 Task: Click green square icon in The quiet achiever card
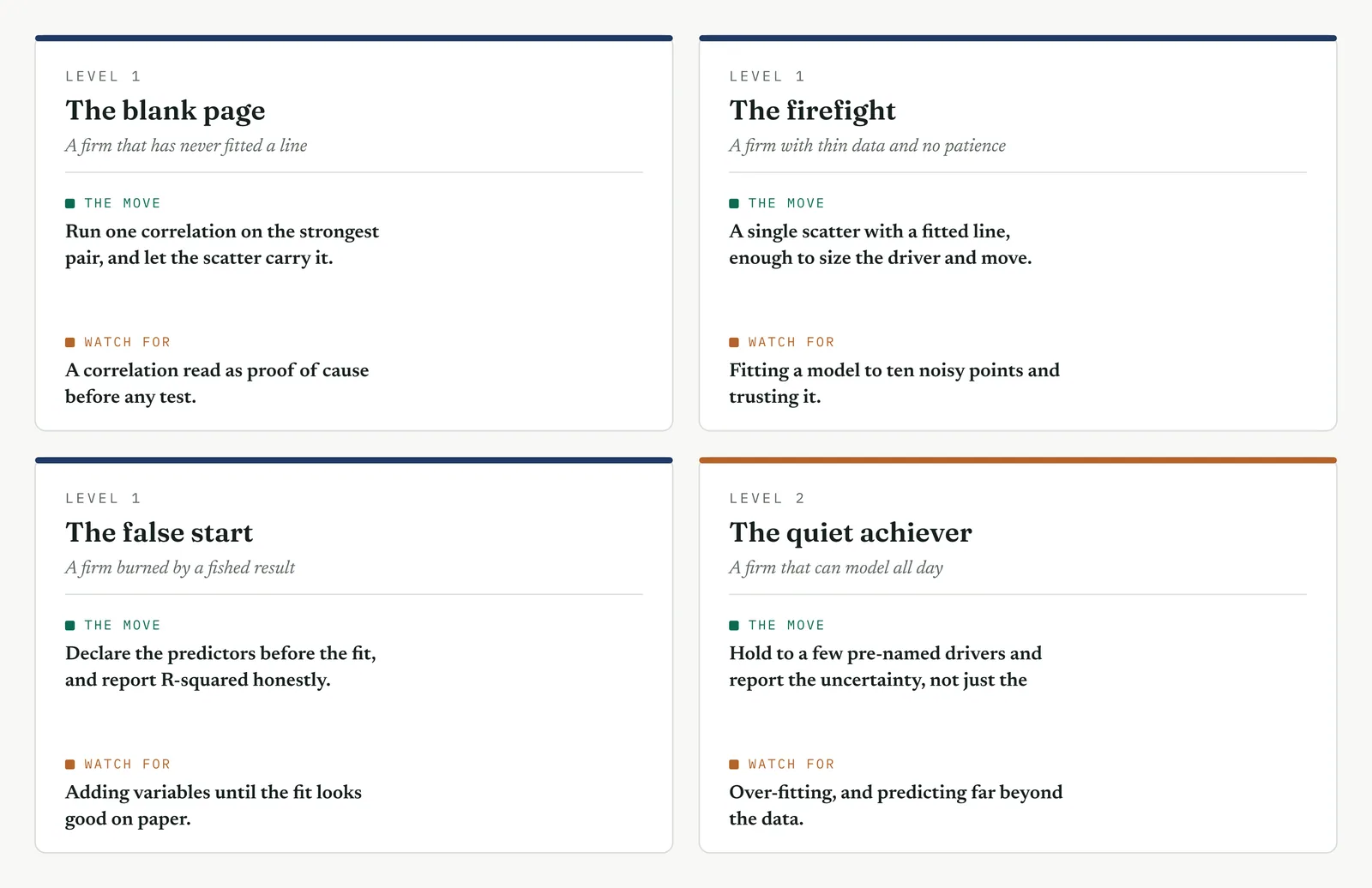click(x=734, y=625)
